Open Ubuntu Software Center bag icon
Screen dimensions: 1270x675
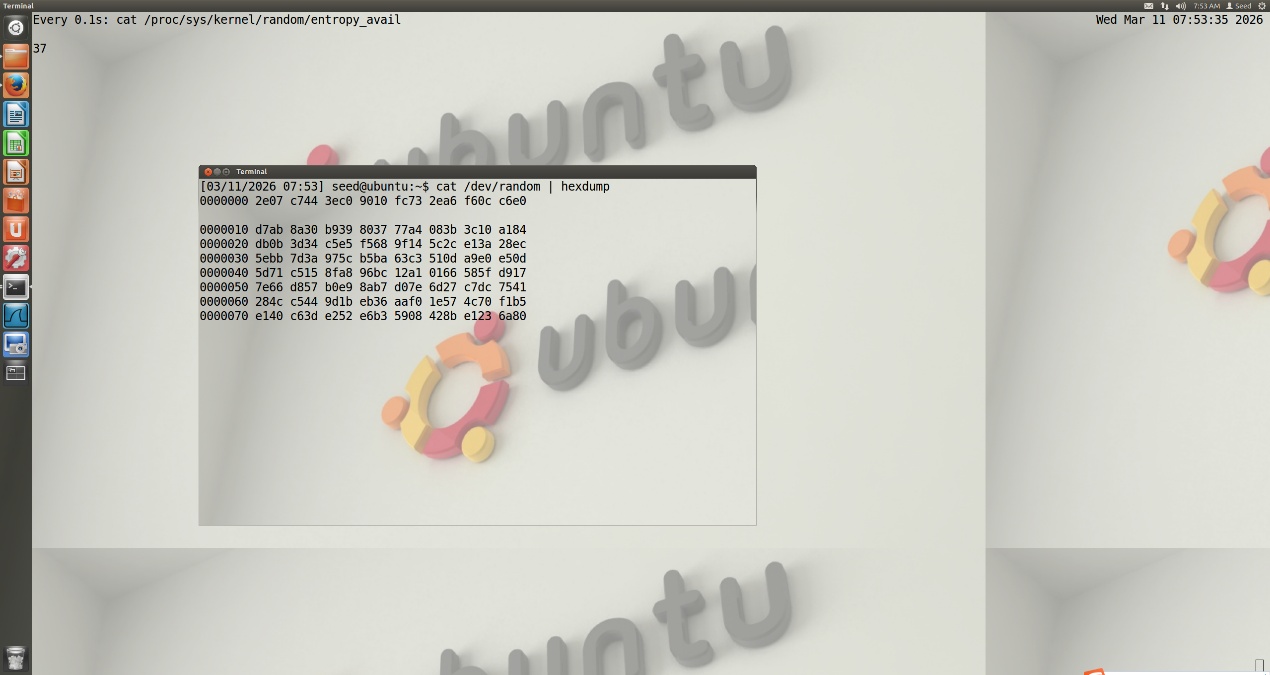point(15,201)
